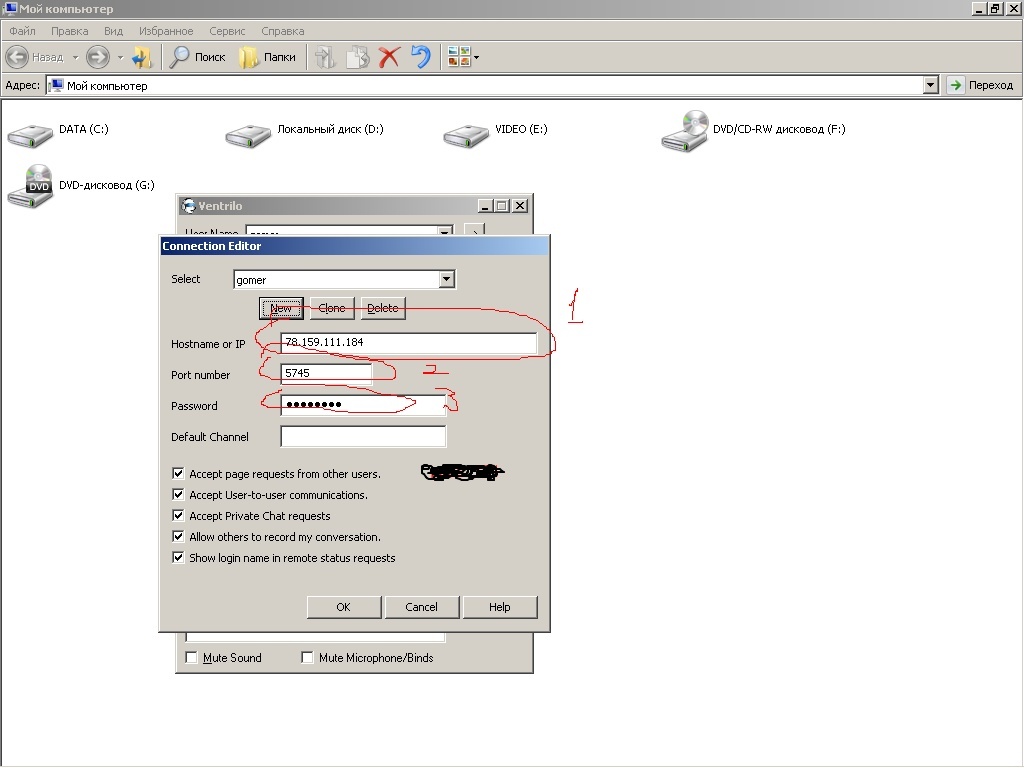Toggle the Папки folders pane button
Image resolution: width=1024 pixels, height=768 pixels.
[267, 57]
